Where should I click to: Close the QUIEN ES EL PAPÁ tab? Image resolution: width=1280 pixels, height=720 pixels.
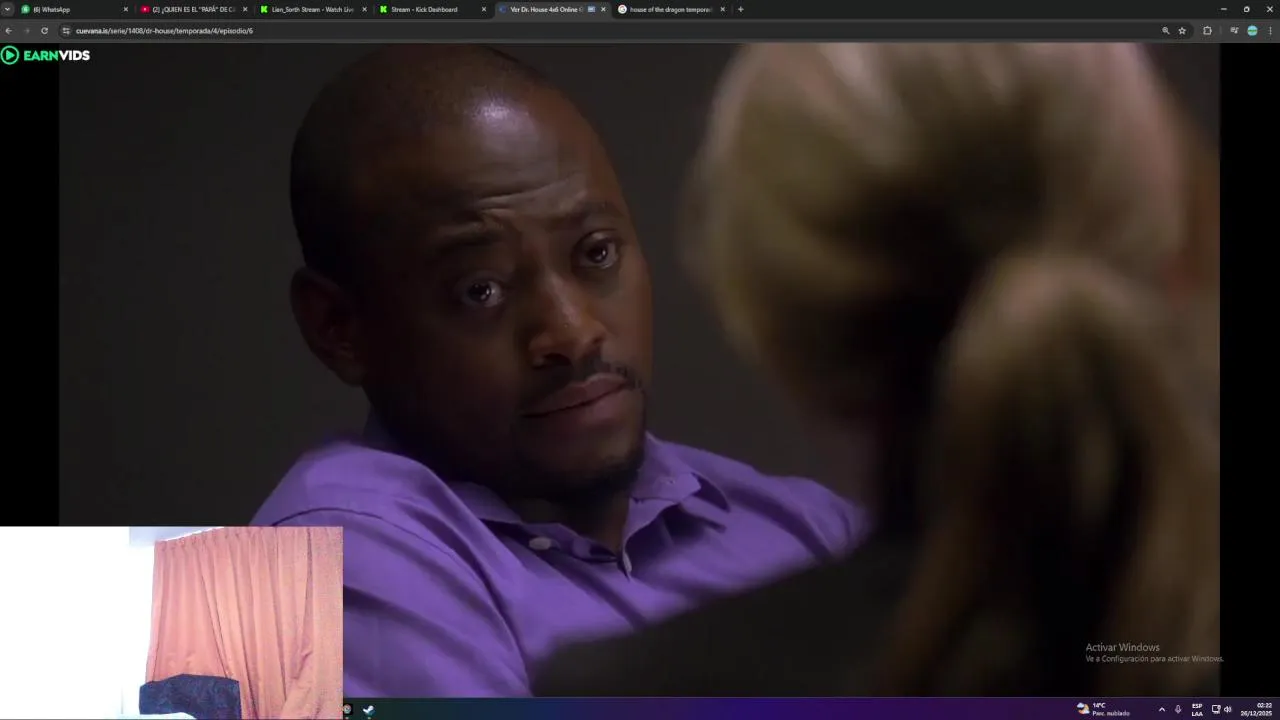[245, 9]
